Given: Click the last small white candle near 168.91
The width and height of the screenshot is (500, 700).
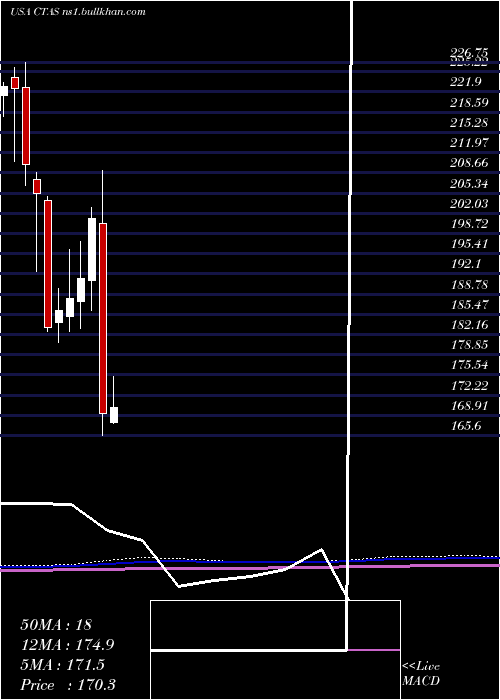Looking at the screenshot, I should coord(114,415).
